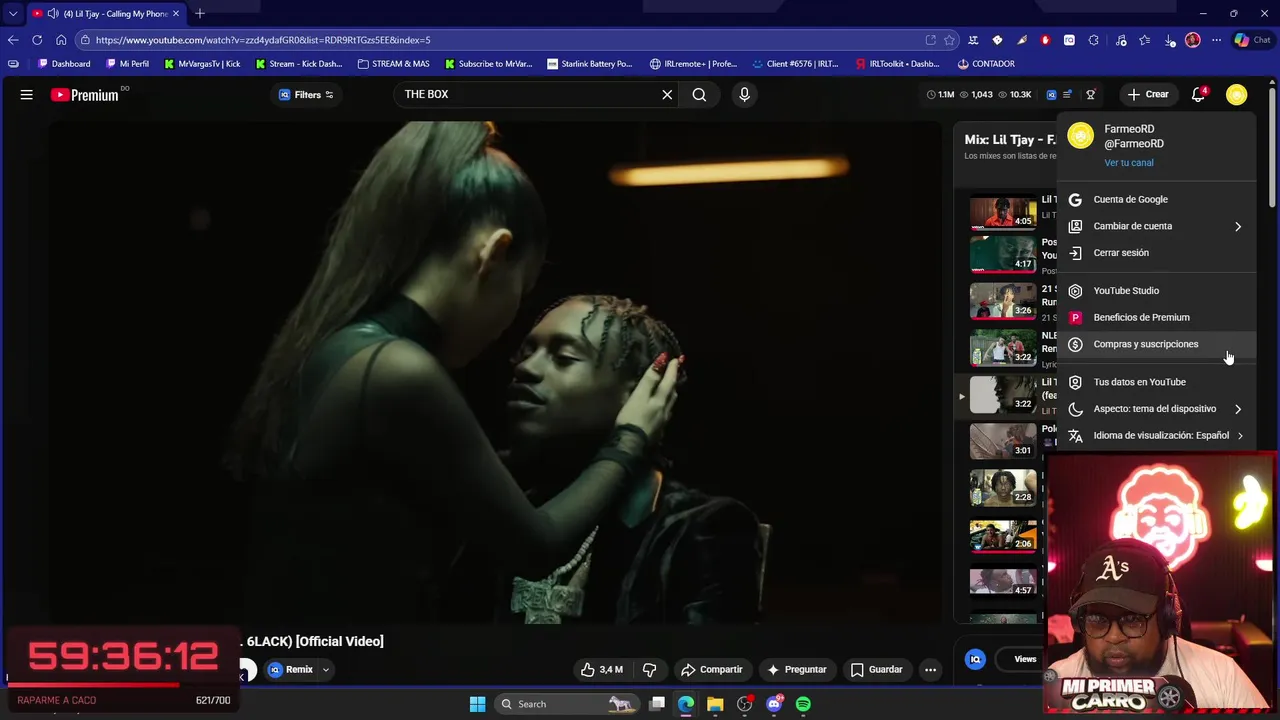Click the vidIQ Remix button
1280x720 pixels.
(290, 670)
